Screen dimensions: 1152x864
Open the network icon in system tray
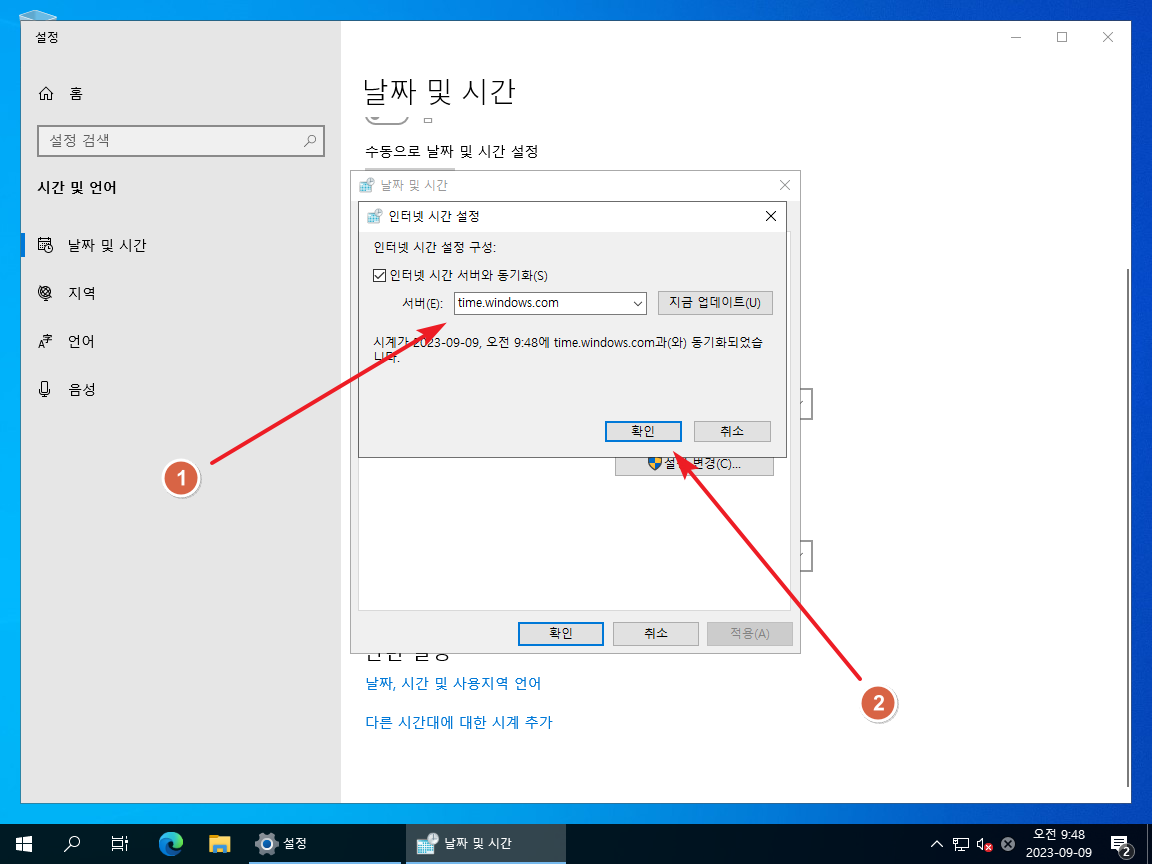962,843
